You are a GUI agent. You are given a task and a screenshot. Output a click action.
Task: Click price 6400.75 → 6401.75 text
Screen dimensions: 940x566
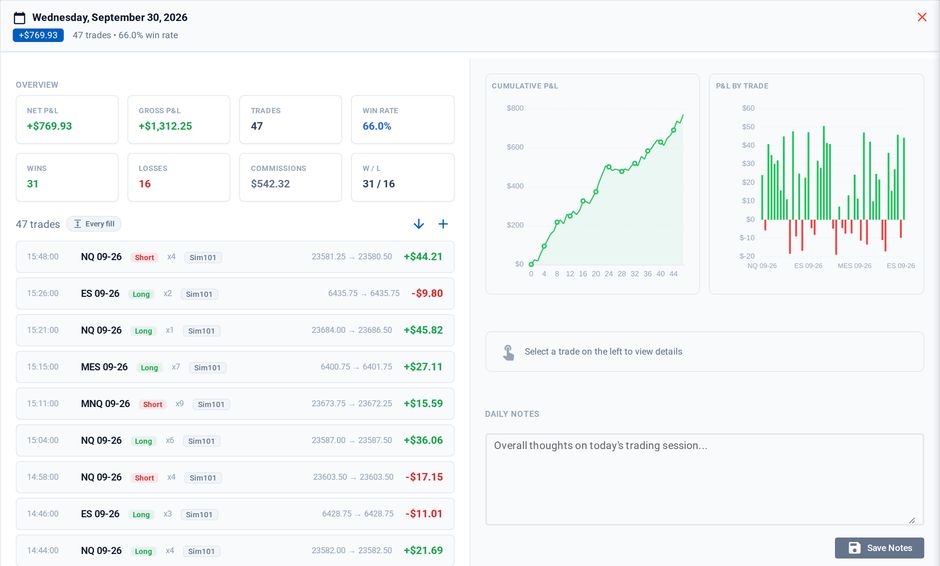click(x=356, y=366)
